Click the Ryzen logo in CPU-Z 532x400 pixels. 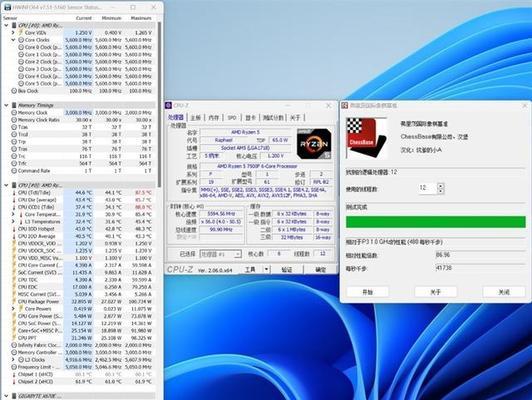point(314,144)
